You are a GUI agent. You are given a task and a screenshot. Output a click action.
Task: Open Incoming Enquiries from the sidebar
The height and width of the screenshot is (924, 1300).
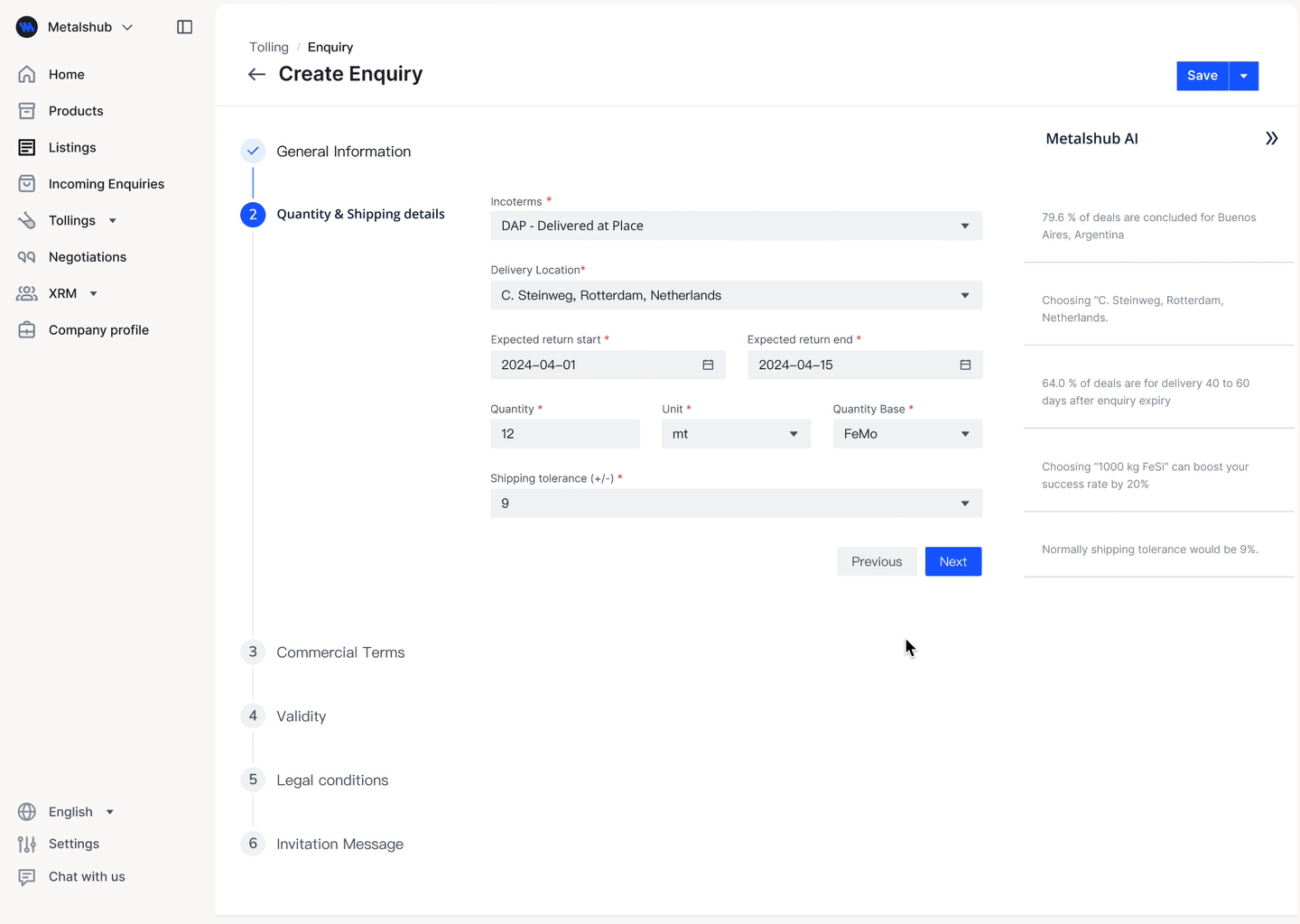[x=106, y=183]
